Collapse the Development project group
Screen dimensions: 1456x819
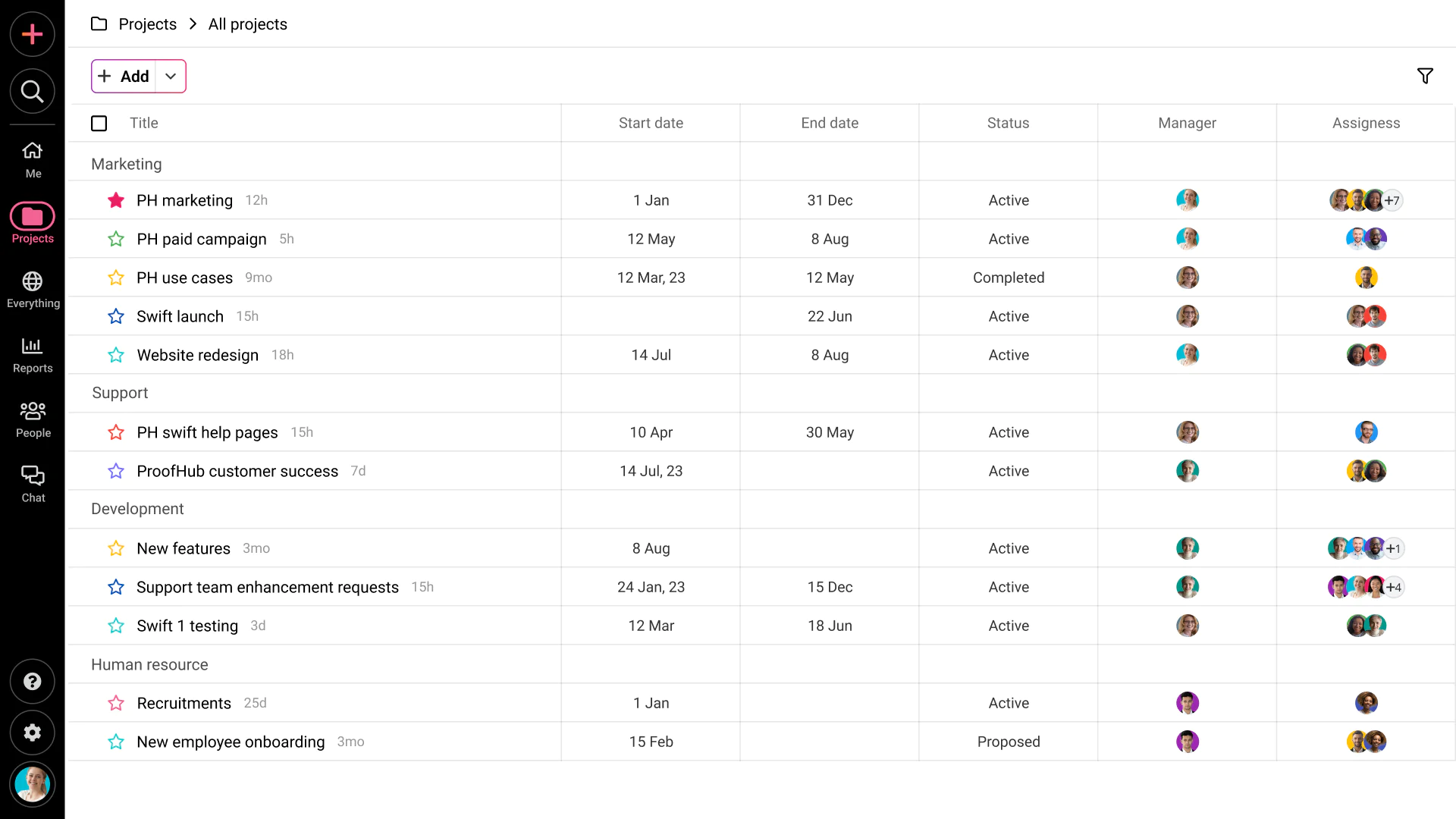tap(137, 509)
